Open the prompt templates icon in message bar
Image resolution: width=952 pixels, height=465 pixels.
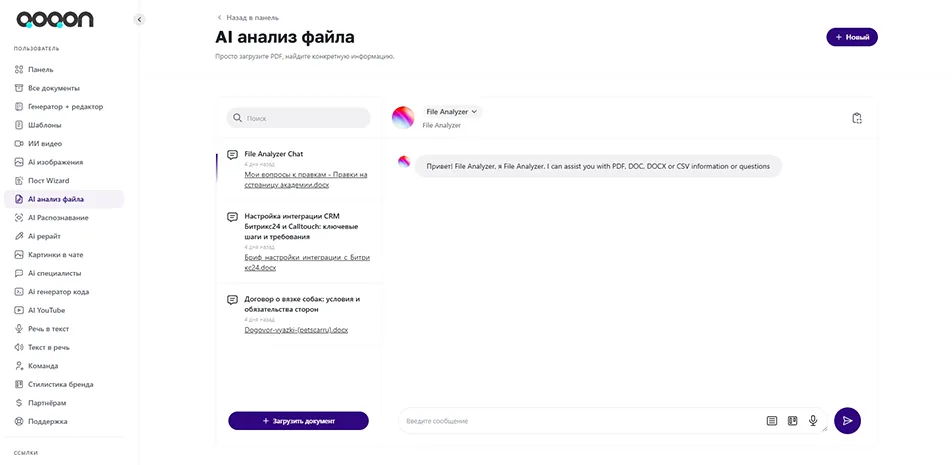point(772,421)
